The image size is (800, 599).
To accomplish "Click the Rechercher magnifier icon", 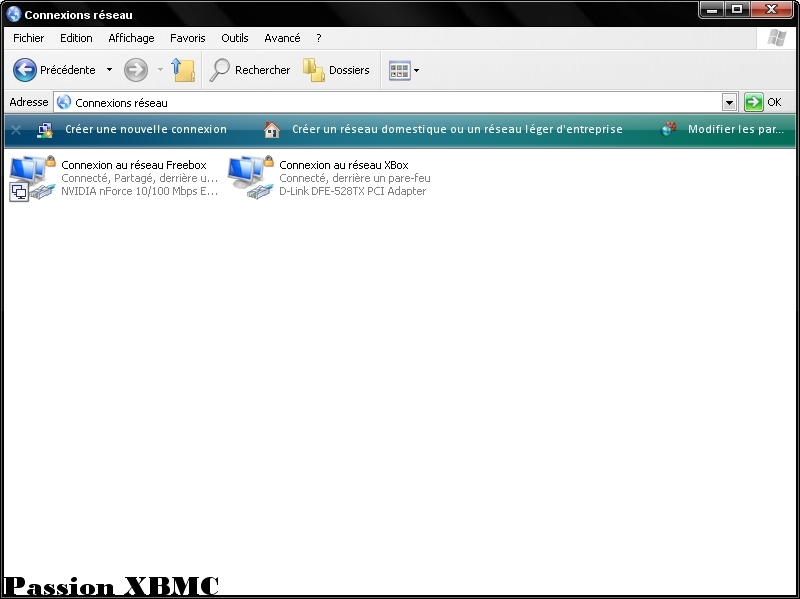I will pos(220,70).
